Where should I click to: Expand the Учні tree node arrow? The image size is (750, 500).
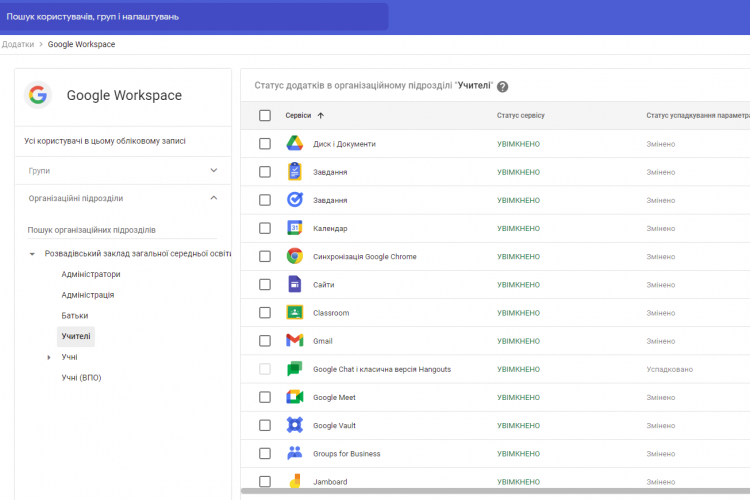[x=49, y=357]
